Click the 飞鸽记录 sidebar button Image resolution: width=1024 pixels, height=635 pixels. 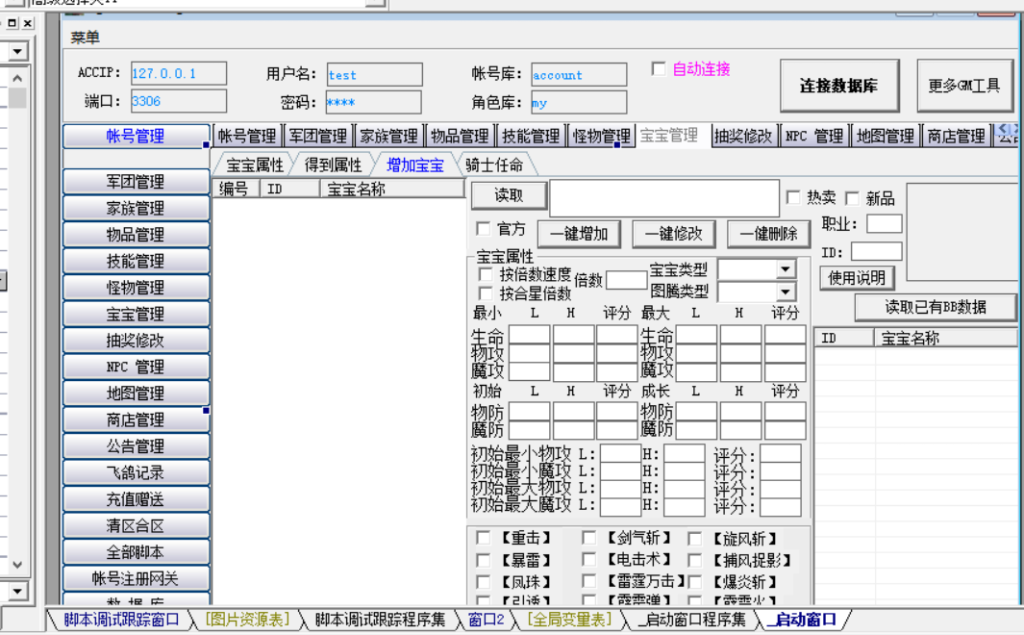click(x=136, y=472)
